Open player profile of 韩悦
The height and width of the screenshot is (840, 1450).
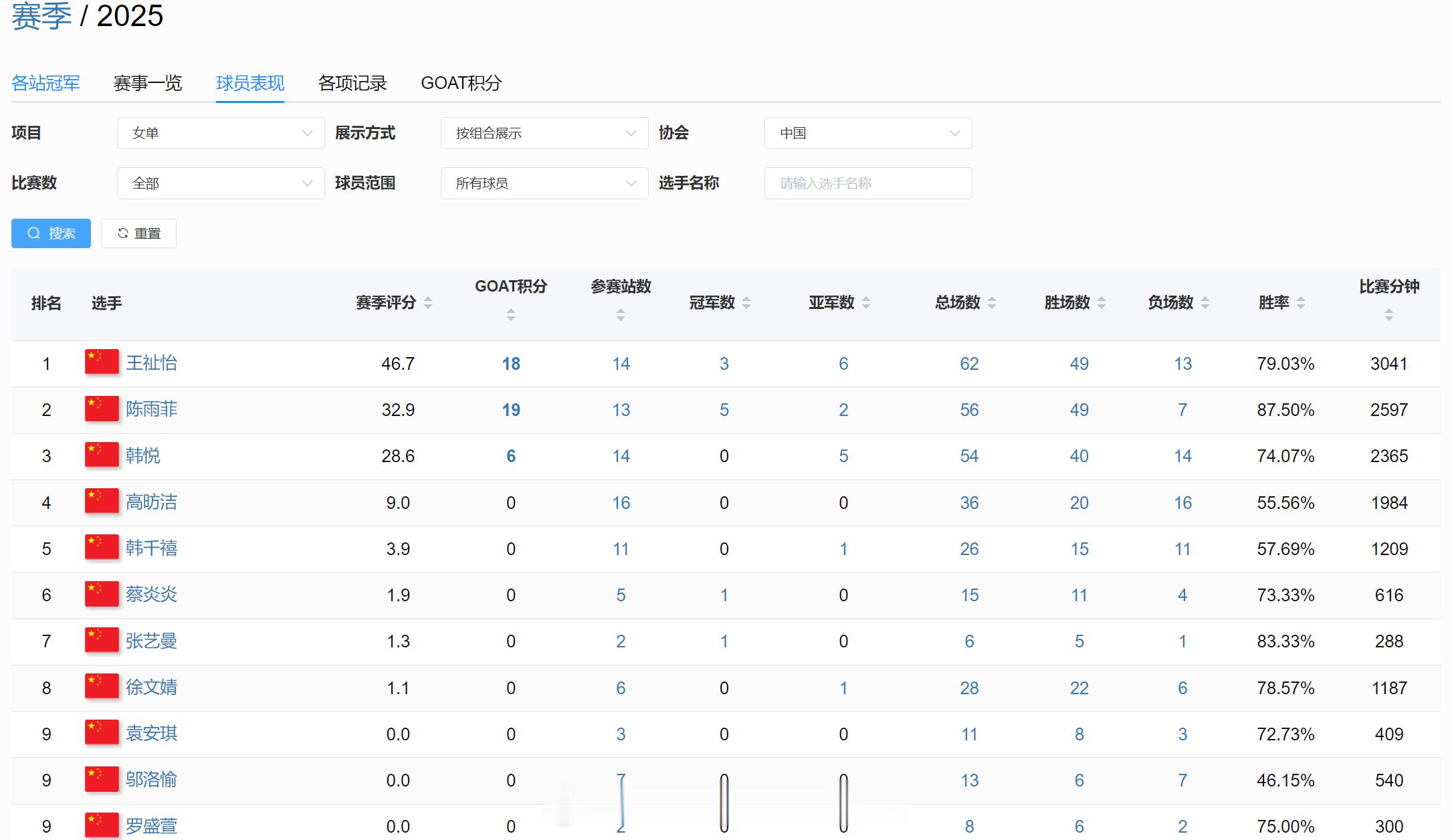[x=142, y=455]
